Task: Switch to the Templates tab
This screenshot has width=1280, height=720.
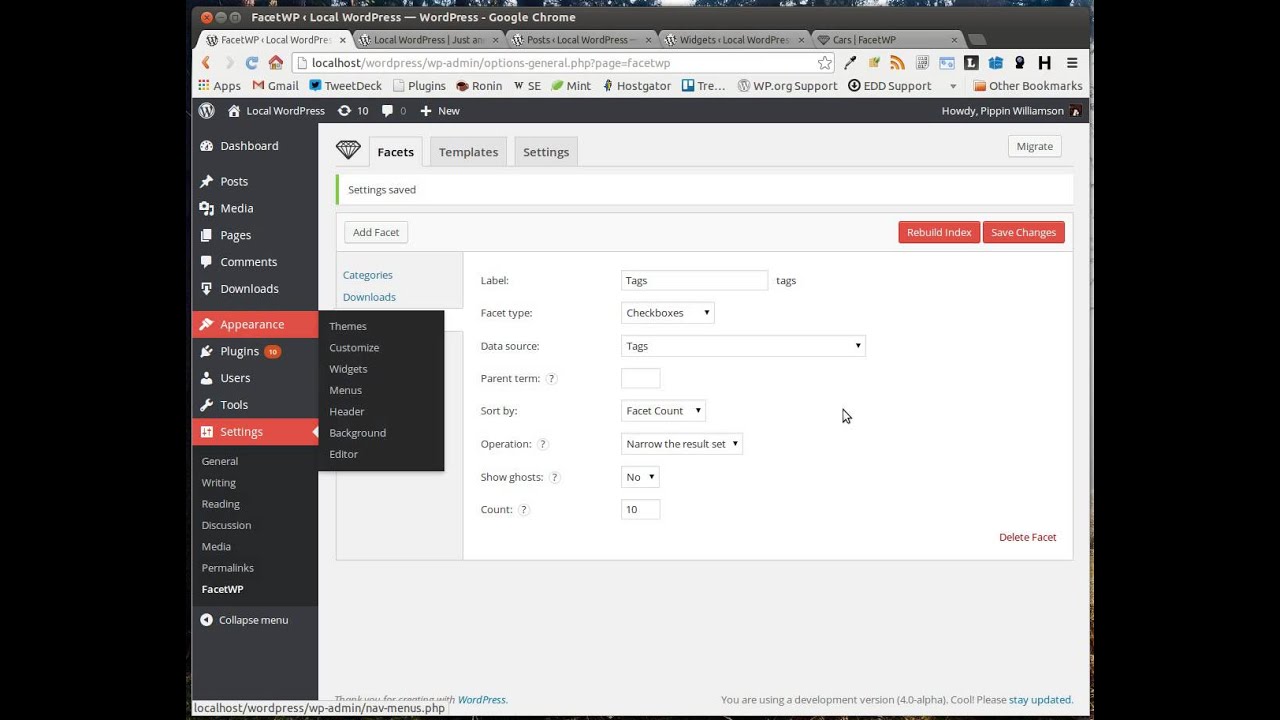Action: click(468, 152)
